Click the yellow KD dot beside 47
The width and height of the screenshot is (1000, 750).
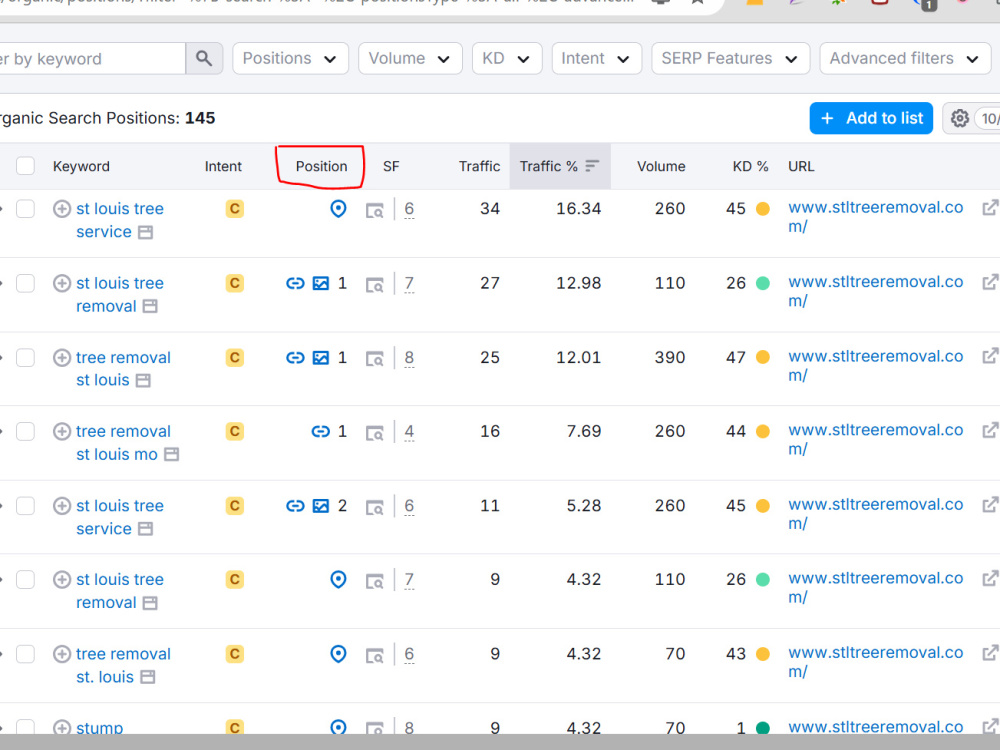[x=763, y=358]
